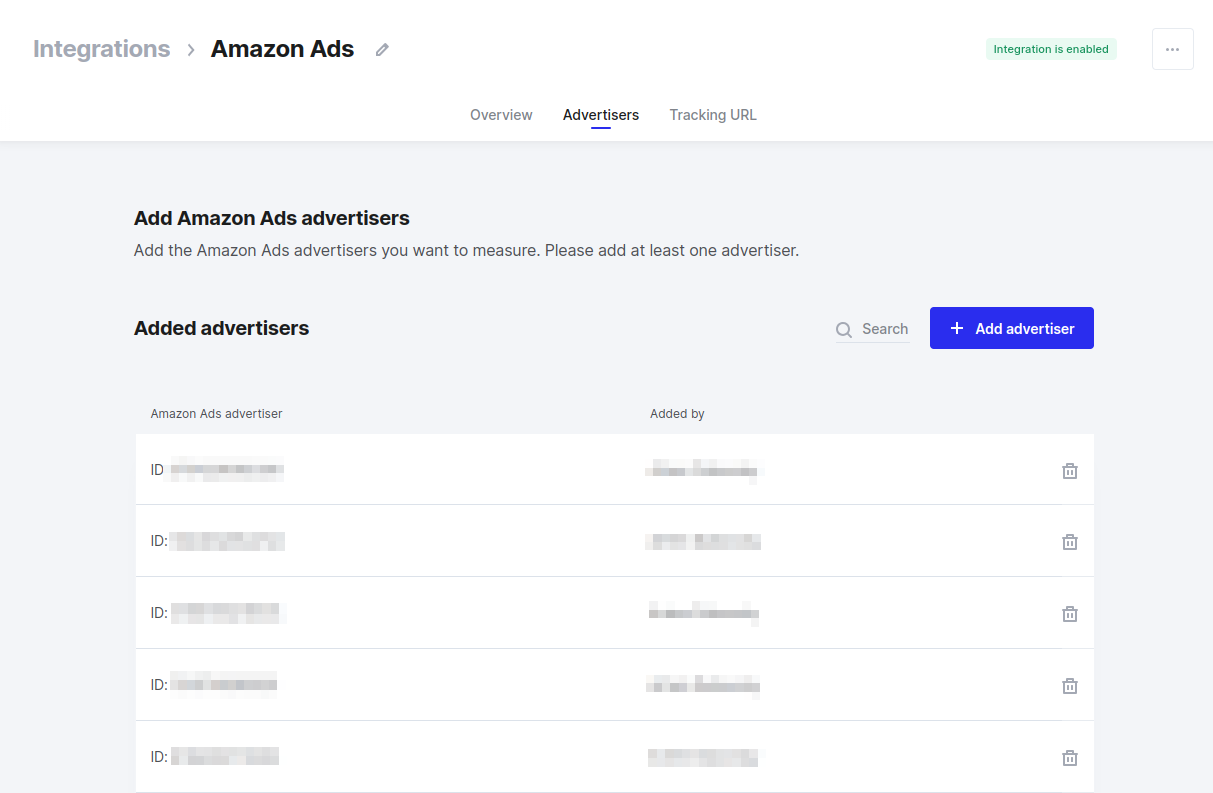Switch to the Overview tab

click(x=501, y=115)
